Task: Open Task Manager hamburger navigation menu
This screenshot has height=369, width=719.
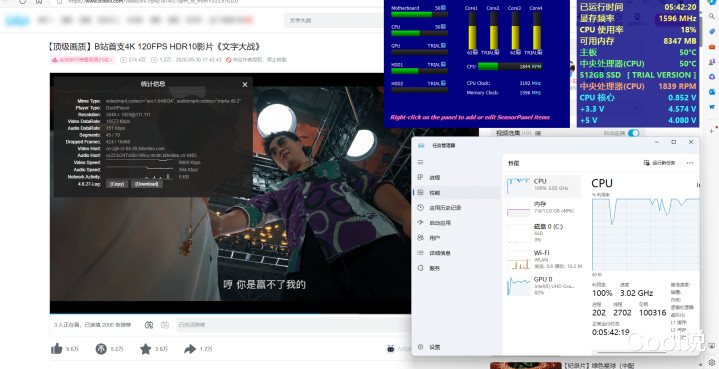Action: (x=420, y=162)
